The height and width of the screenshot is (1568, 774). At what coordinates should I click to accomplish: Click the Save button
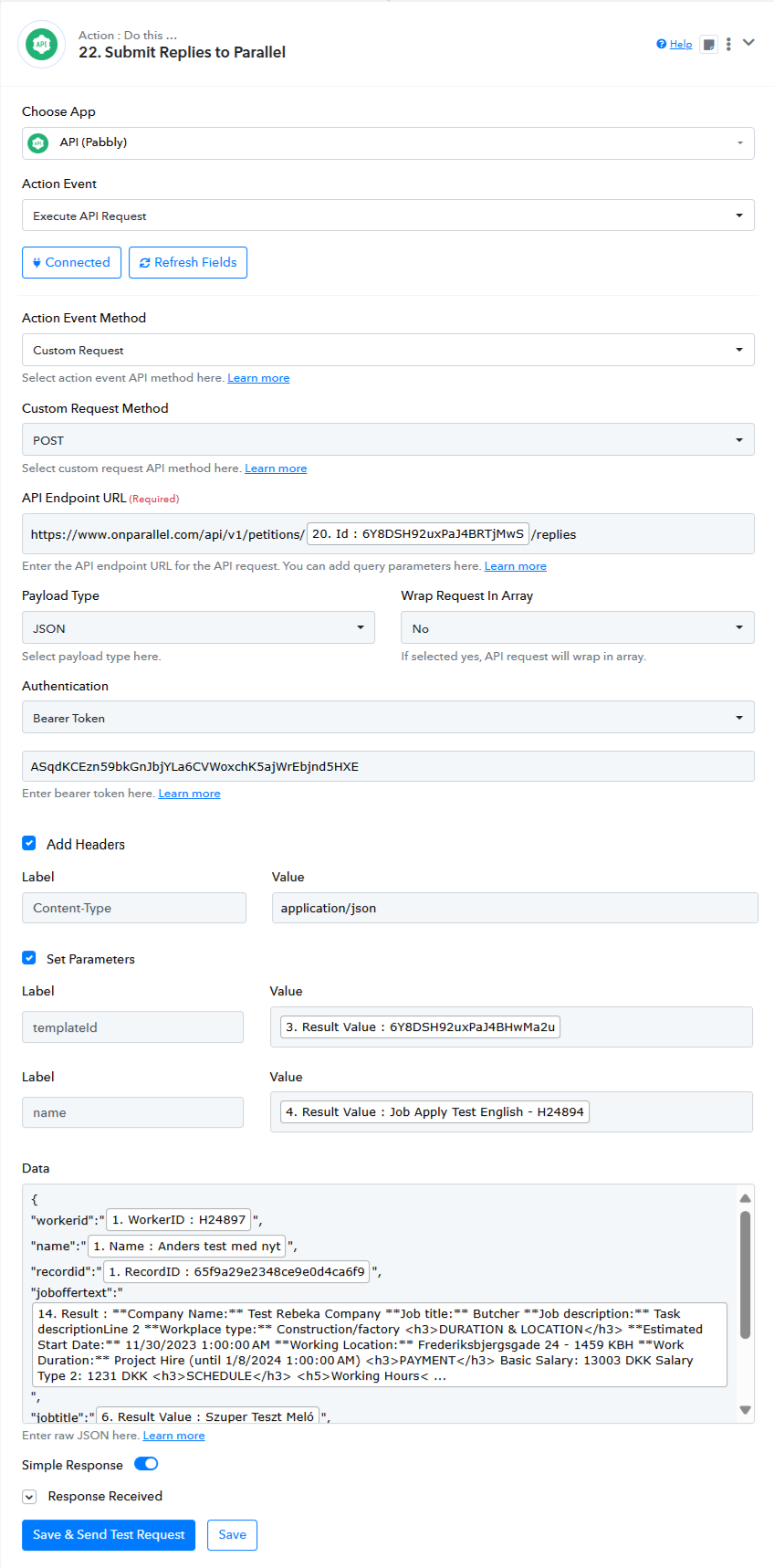(x=232, y=1534)
